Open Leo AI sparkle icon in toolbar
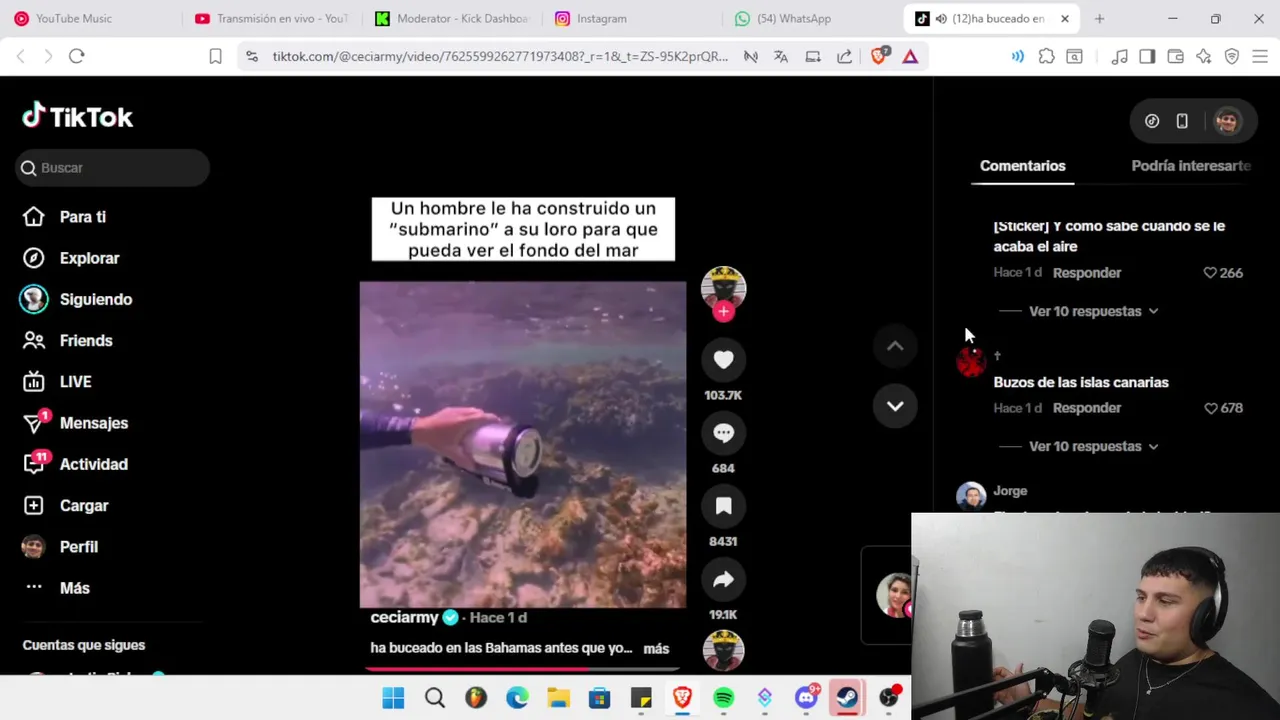 [1204, 57]
